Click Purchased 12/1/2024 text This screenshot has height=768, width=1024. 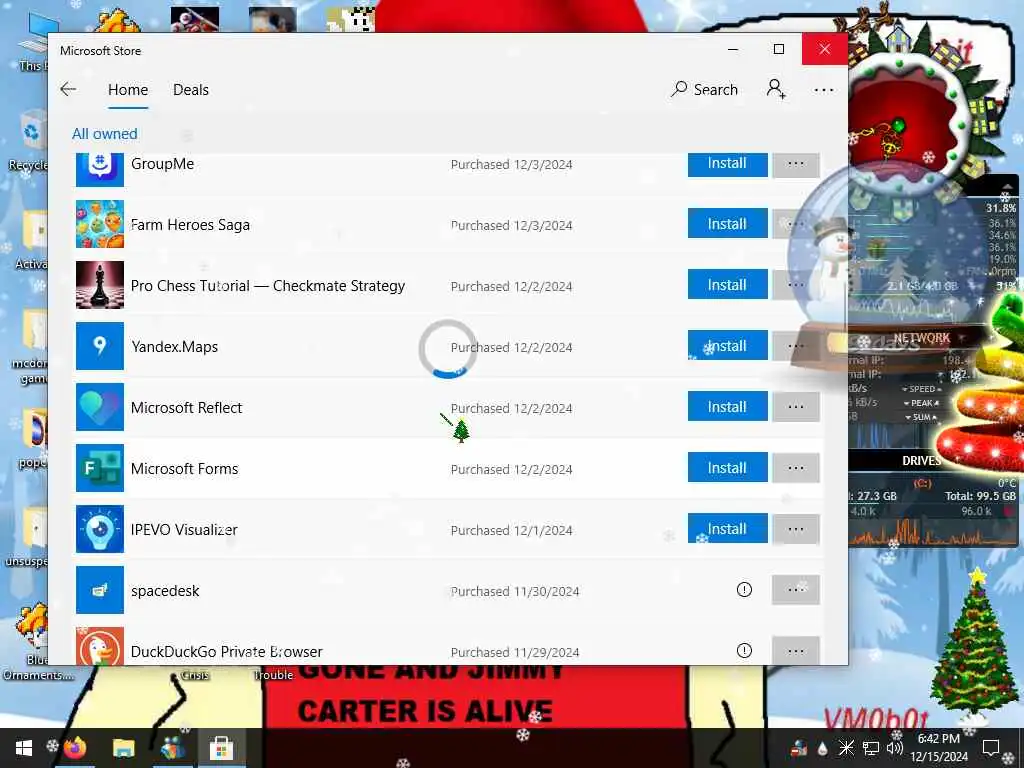coord(511,530)
